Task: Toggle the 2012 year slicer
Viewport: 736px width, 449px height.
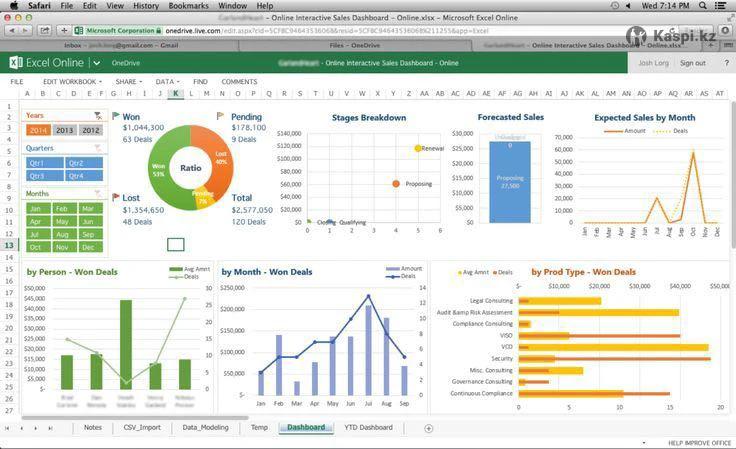Action: click(x=91, y=130)
